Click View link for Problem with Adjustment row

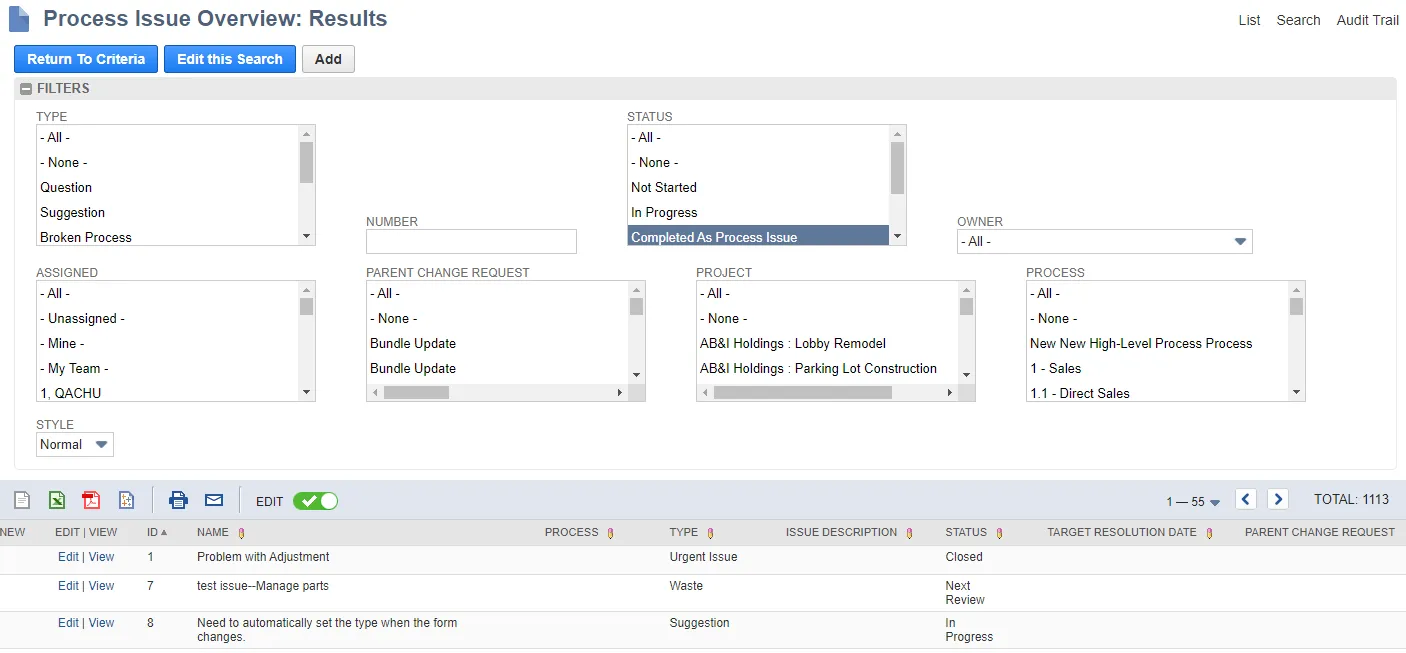(101, 557)
